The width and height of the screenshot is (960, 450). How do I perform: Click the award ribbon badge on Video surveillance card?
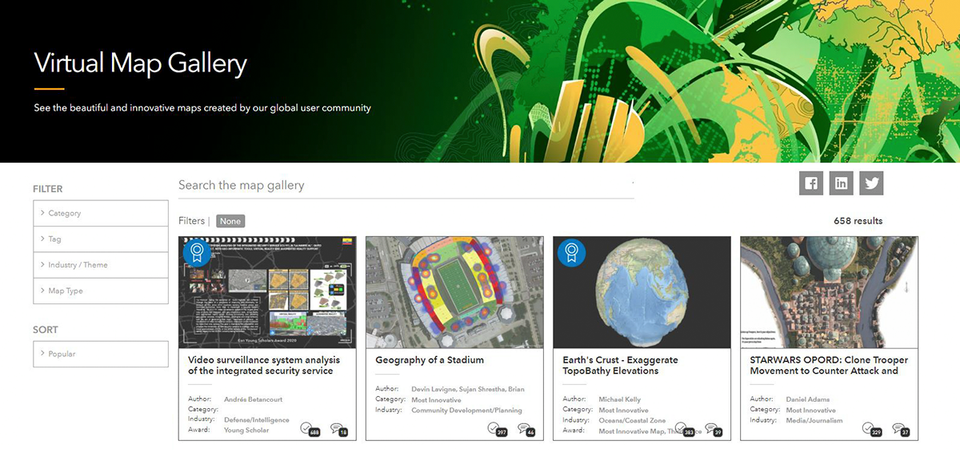pos(197,252)
